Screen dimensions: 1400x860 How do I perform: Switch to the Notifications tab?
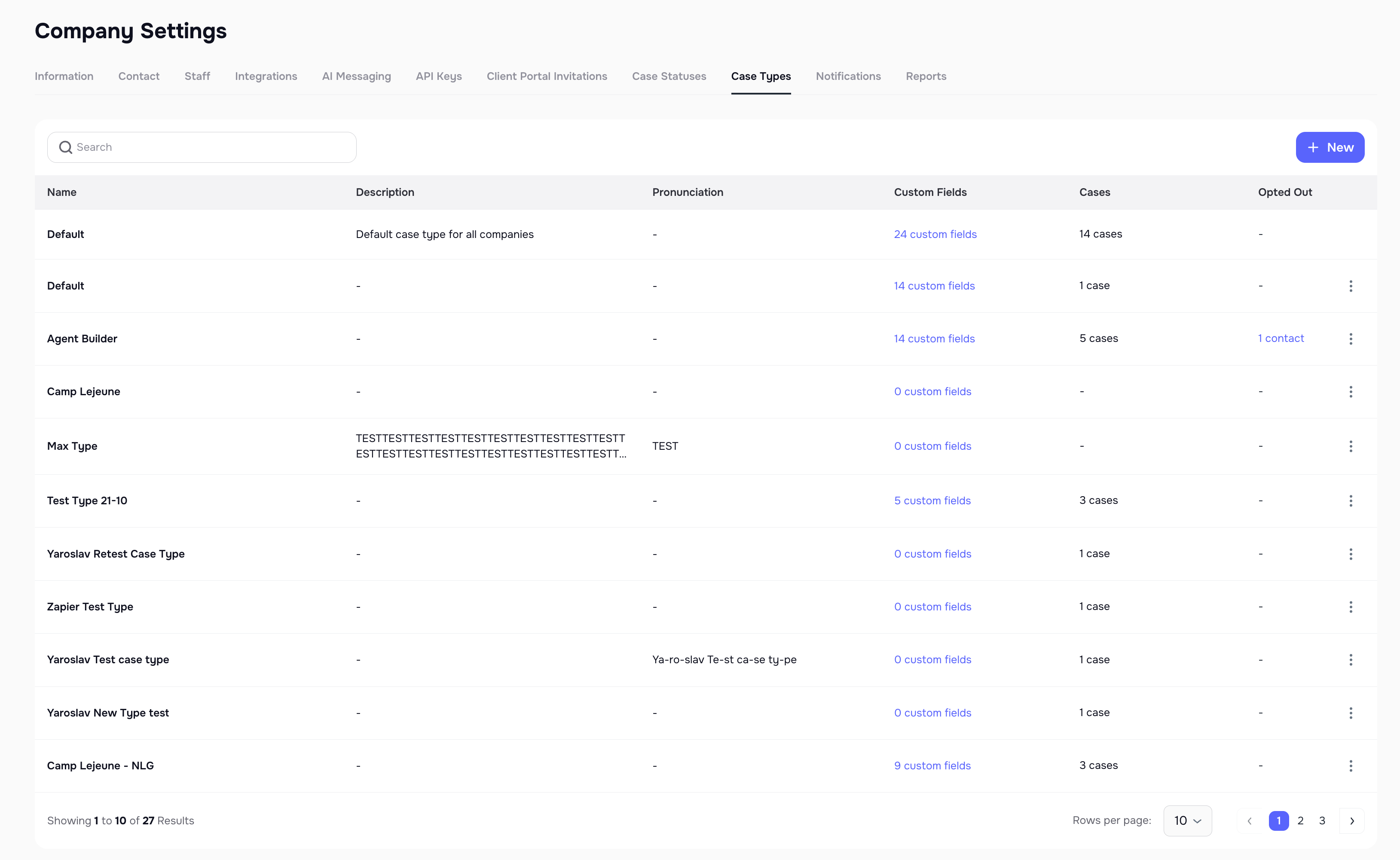[848, 76]
